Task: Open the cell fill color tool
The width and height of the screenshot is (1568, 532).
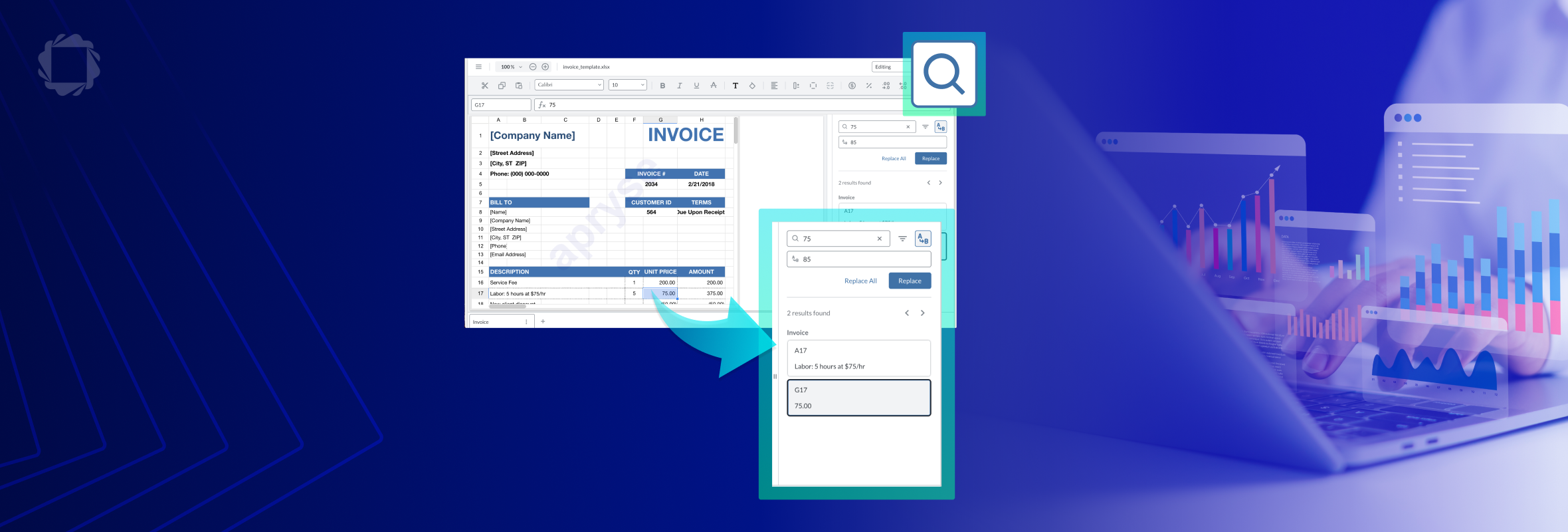Action: 752,85
